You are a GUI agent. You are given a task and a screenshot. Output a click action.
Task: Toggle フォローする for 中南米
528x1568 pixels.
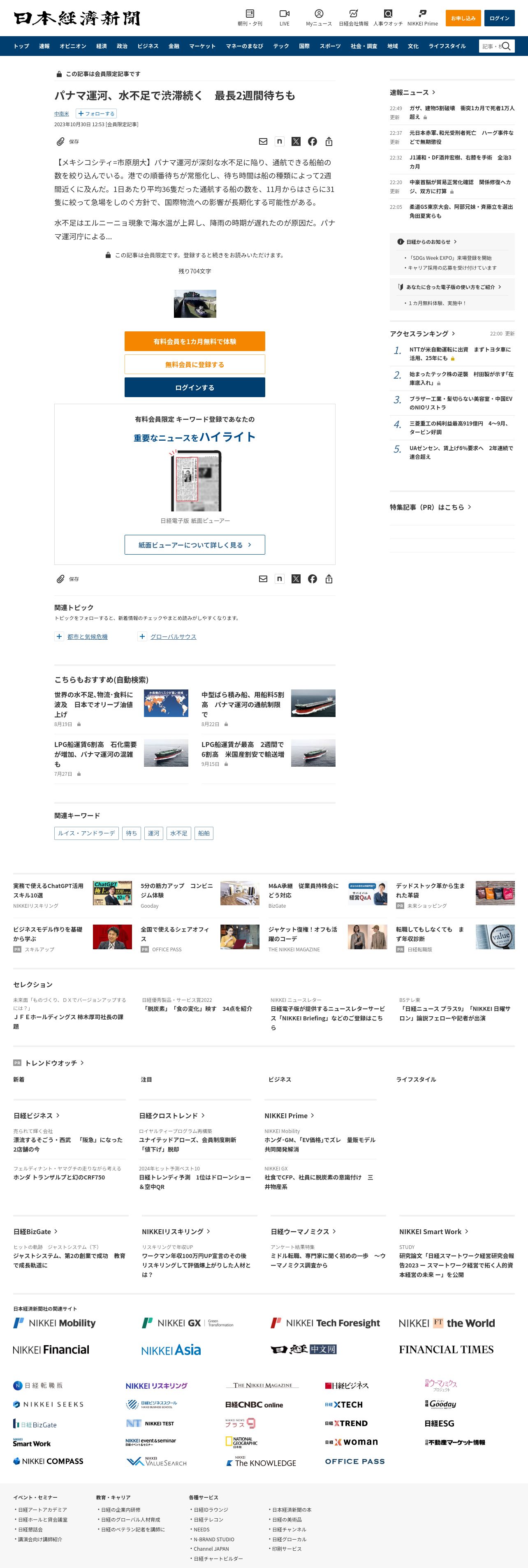click(96, 114)
